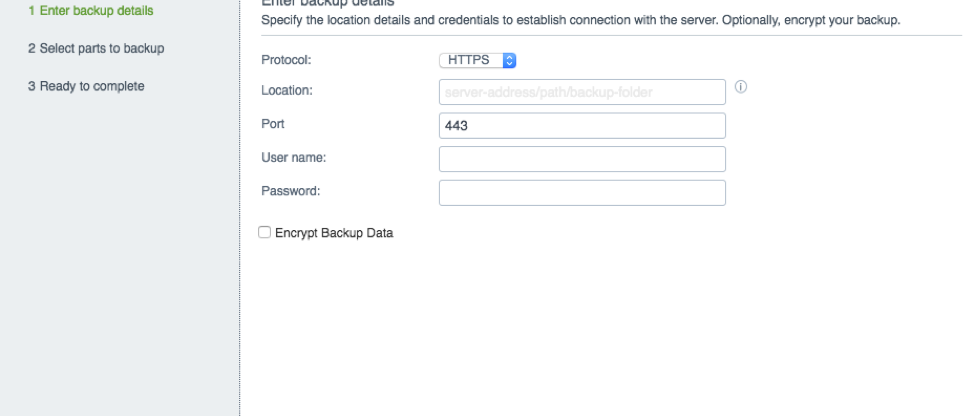Viewport: 974px width, 416px height.
Task: Click the blue arrows on Protocol selector
Action: (x=509, y=60)
